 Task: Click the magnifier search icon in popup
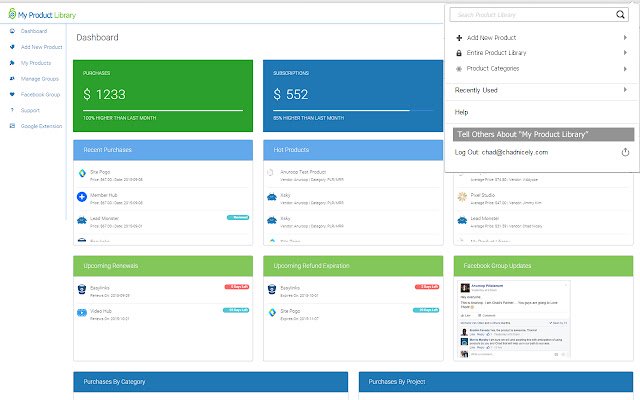[x=620, y=15]
